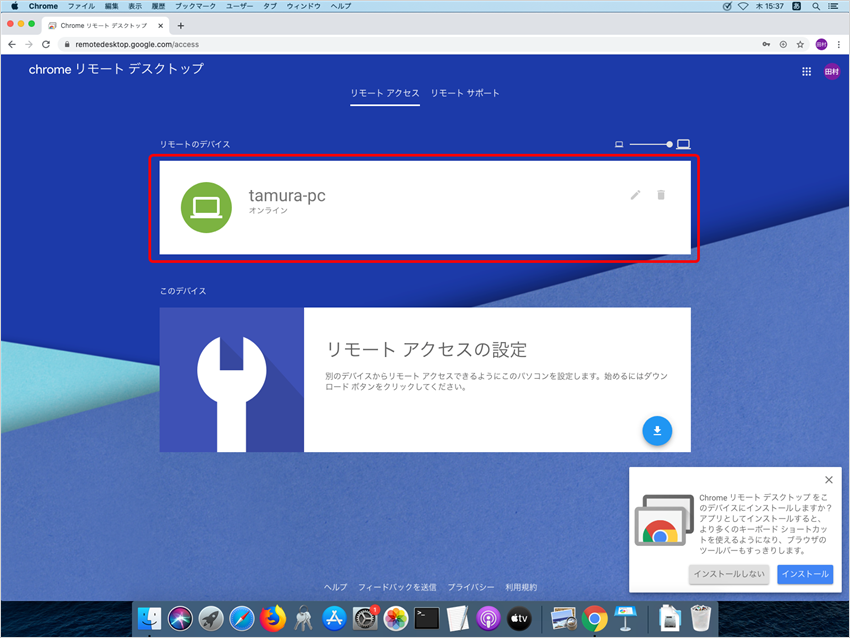Click the browser back arrow

click(12, 44)
